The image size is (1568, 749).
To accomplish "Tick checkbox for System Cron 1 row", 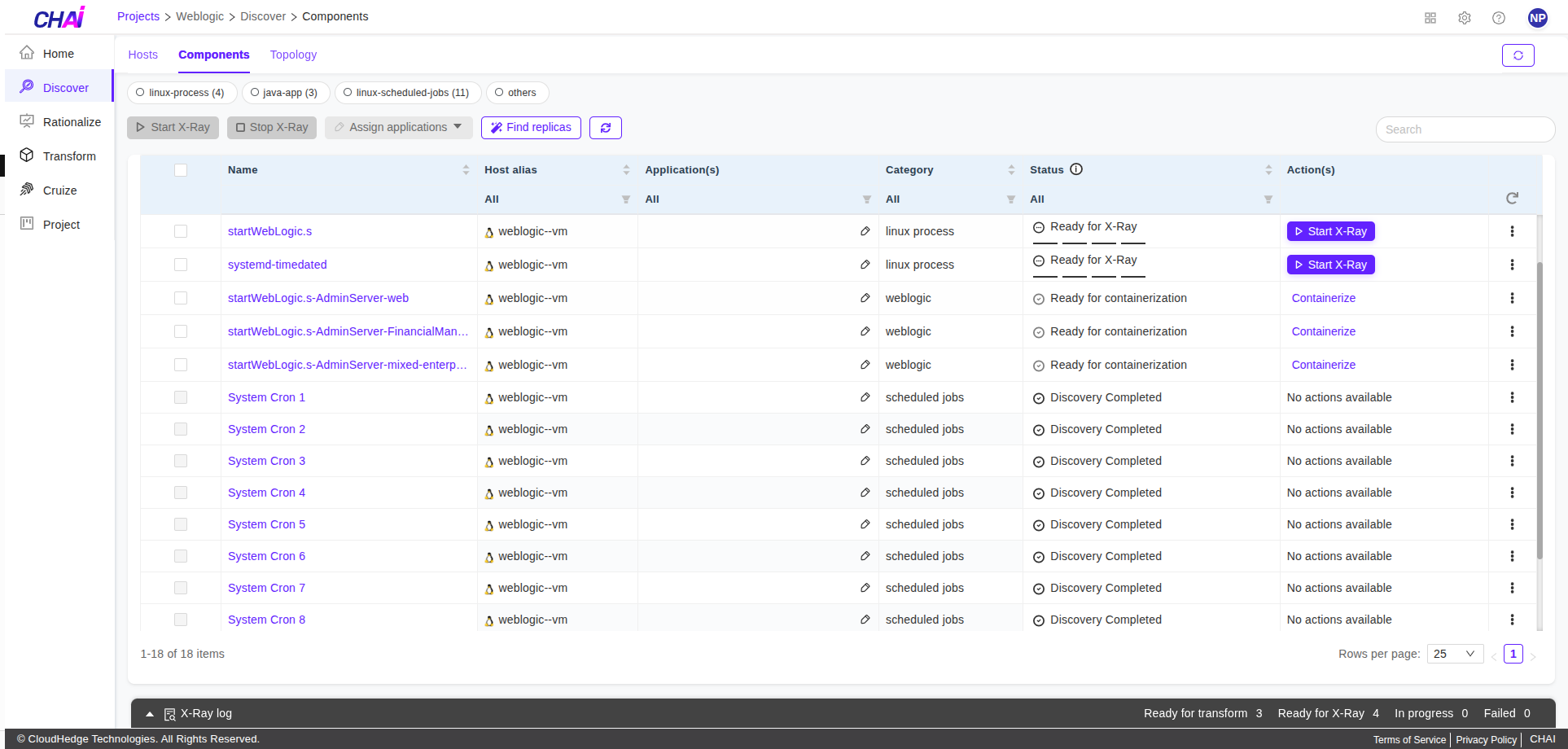I will point(181,397).
